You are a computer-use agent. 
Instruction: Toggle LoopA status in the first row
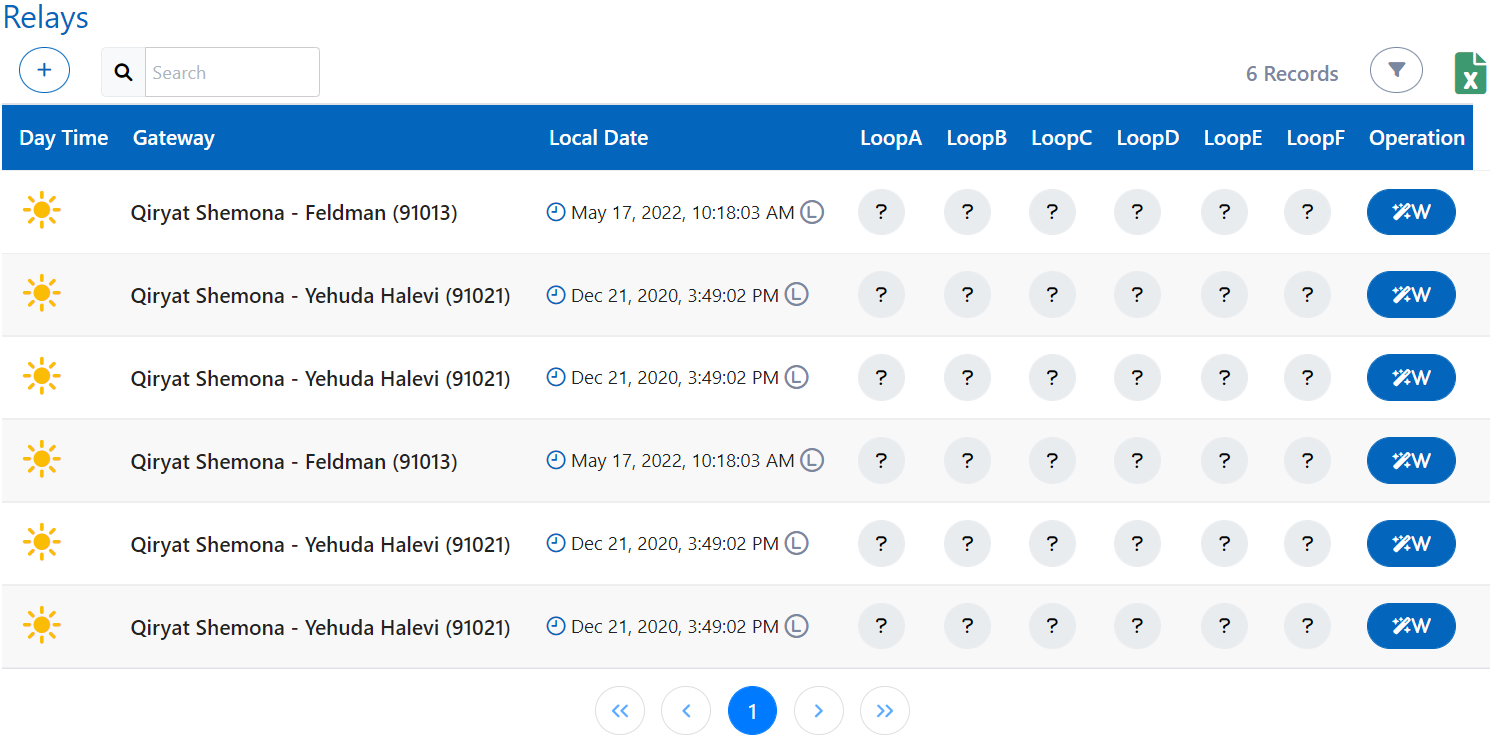881,212
